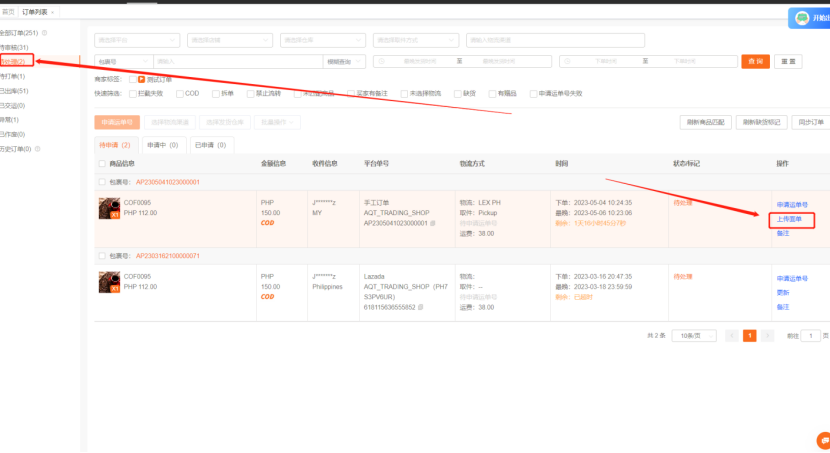Viewport: 830px width, 453px height.
Task: Copy platform order number AP2305041023000001 via copy icon
Action: tap(432, 223)
